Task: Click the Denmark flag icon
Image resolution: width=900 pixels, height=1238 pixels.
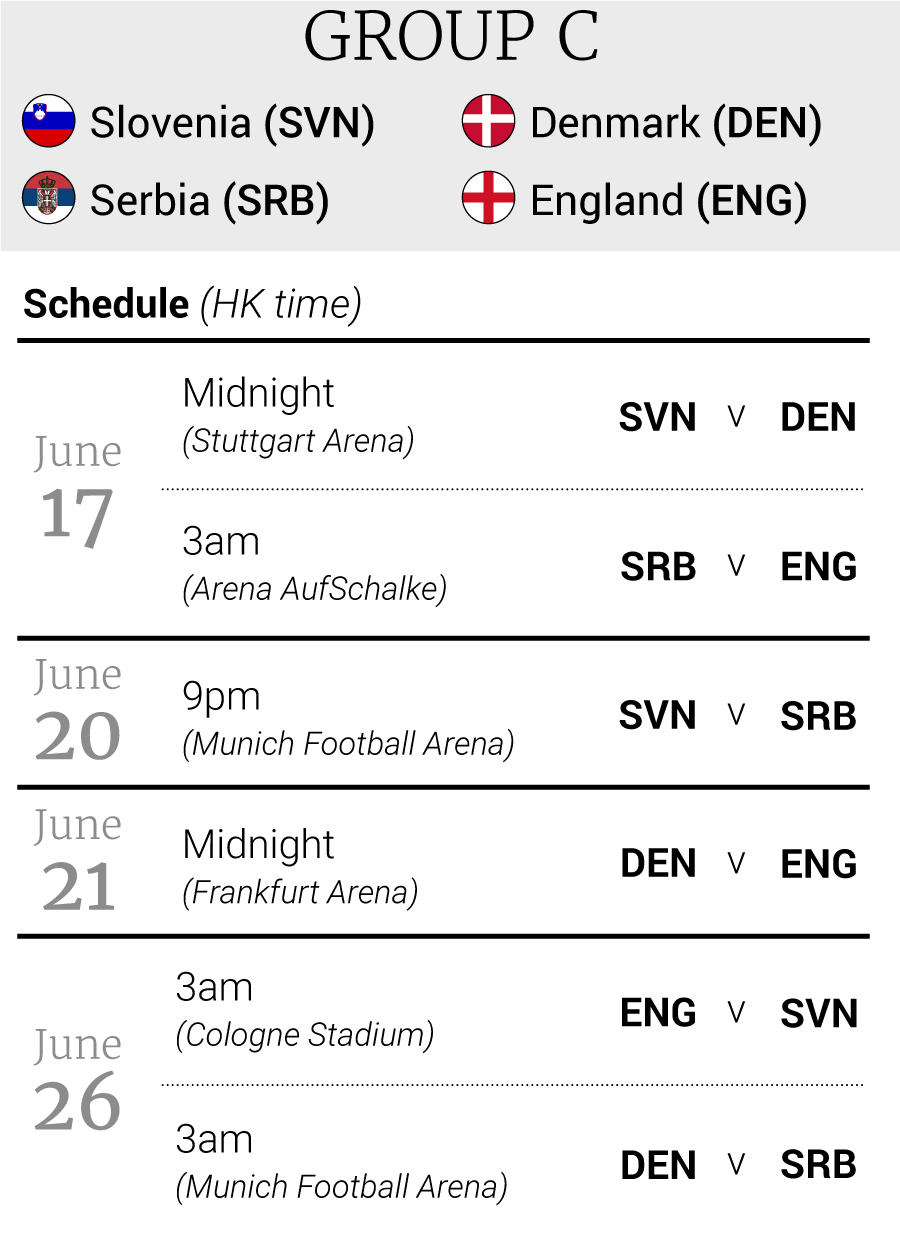Action: point(488,122)
